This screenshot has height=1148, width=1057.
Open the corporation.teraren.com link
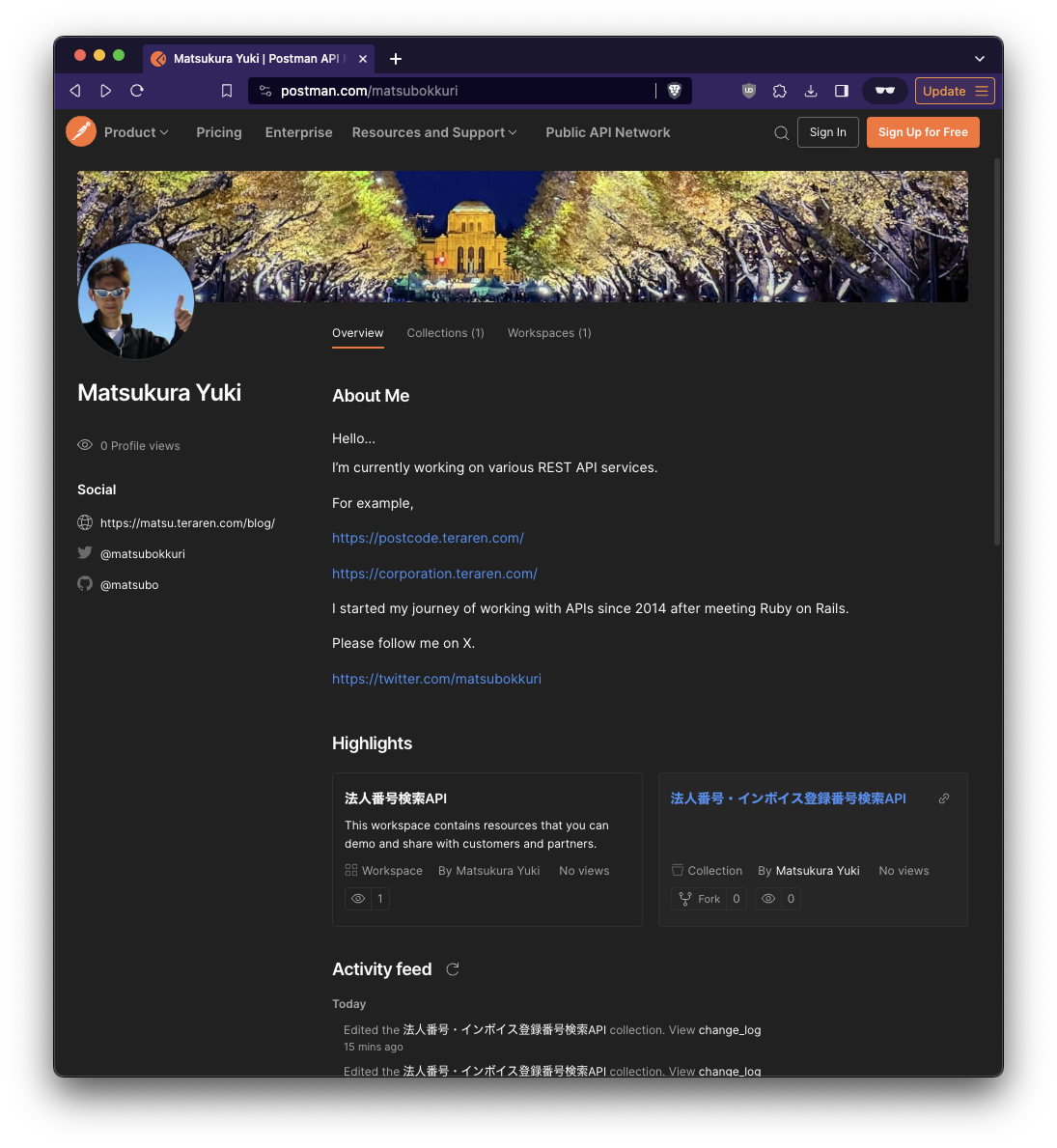pos(434,574)
